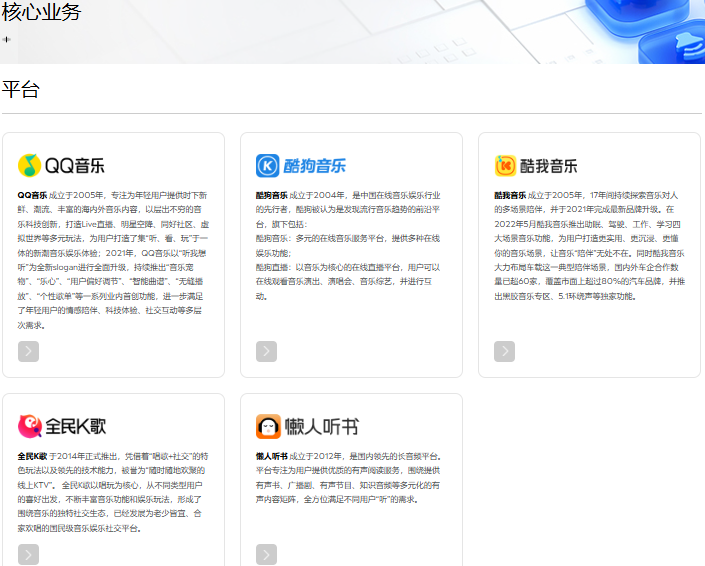Click the 懒人听书 orange logo icon

click(x=268, y=426)
